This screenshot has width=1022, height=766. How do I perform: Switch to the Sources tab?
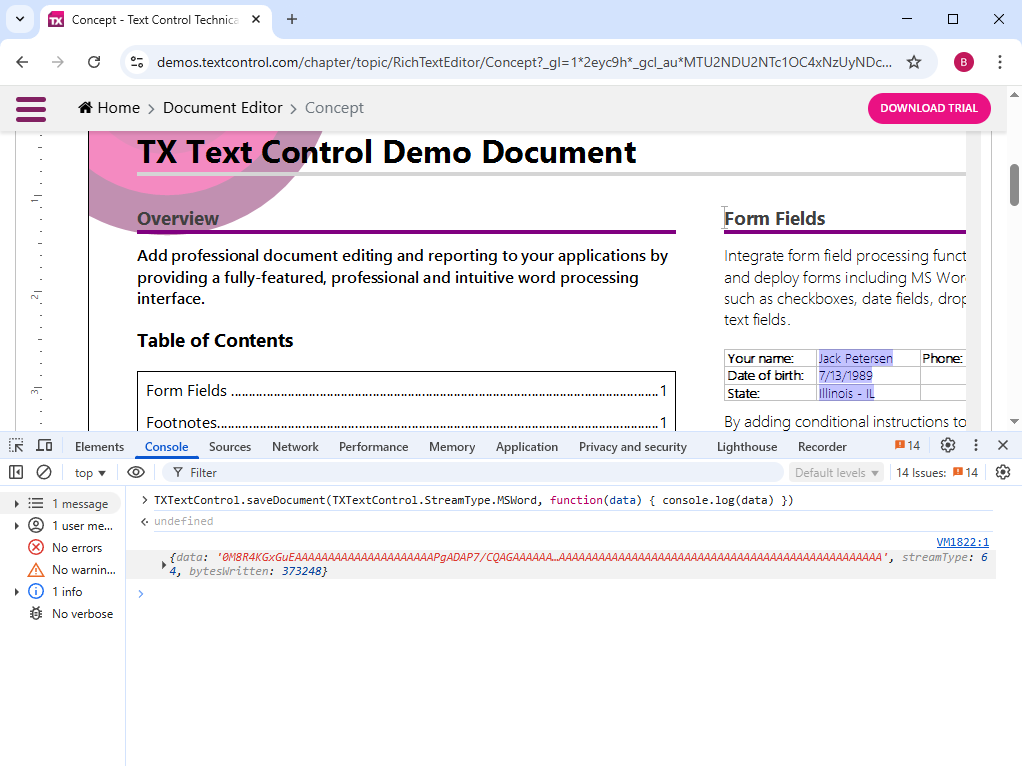click(229, 447)
